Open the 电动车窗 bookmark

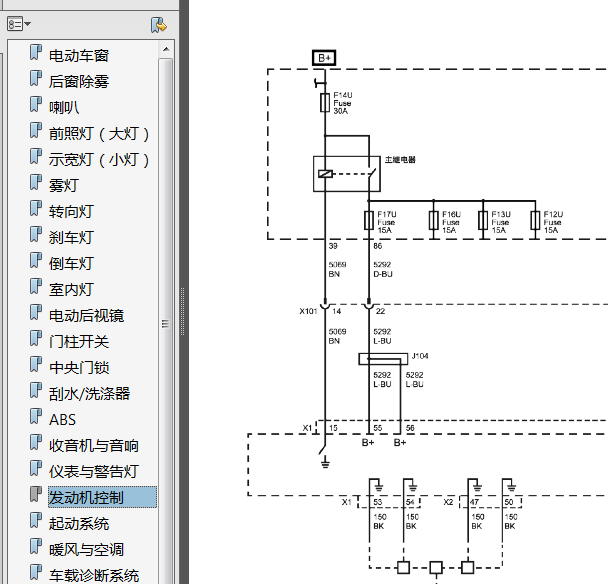tap(79, 56)
